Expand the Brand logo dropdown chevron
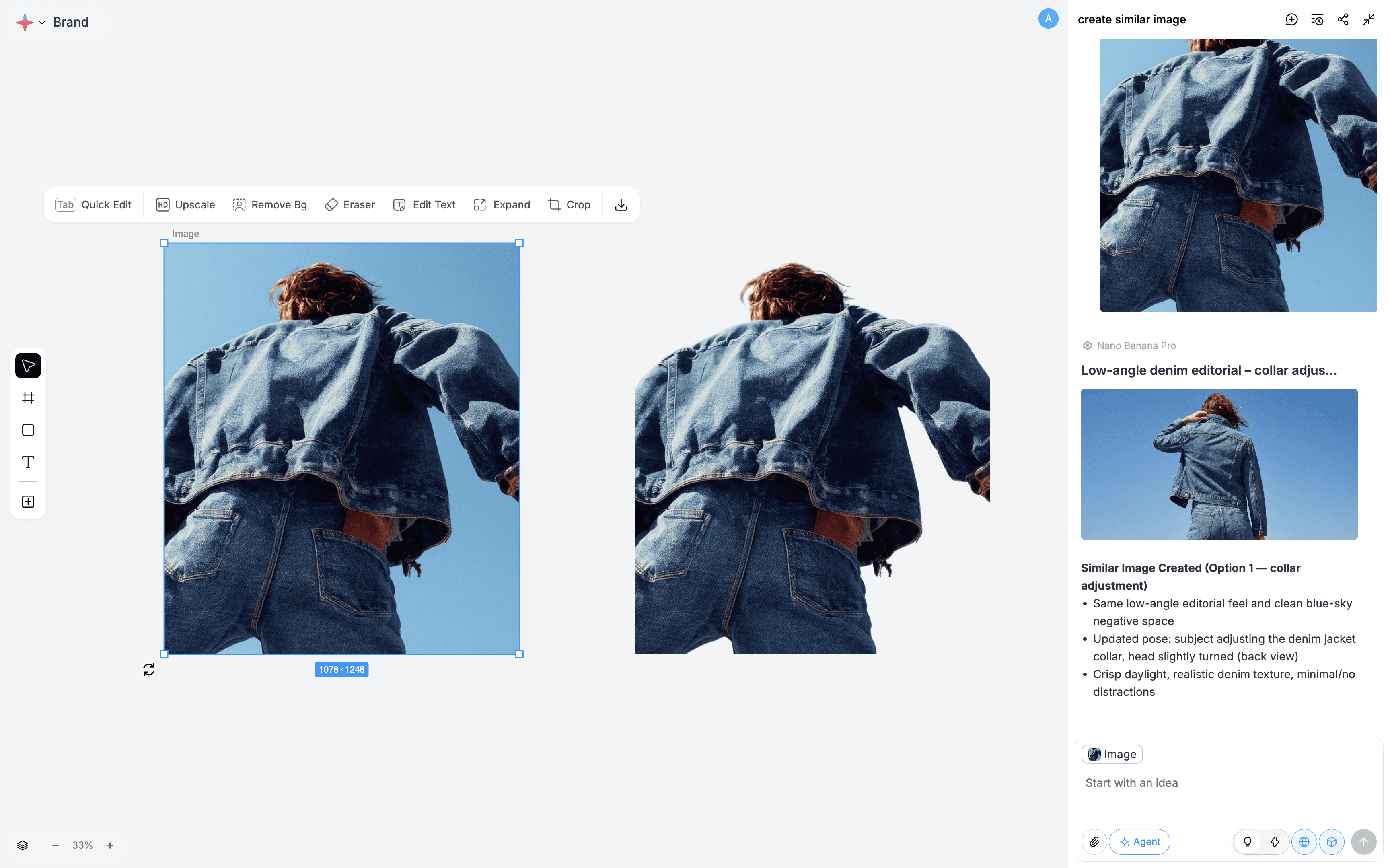The image size is (1390, 868). (42, 23)
